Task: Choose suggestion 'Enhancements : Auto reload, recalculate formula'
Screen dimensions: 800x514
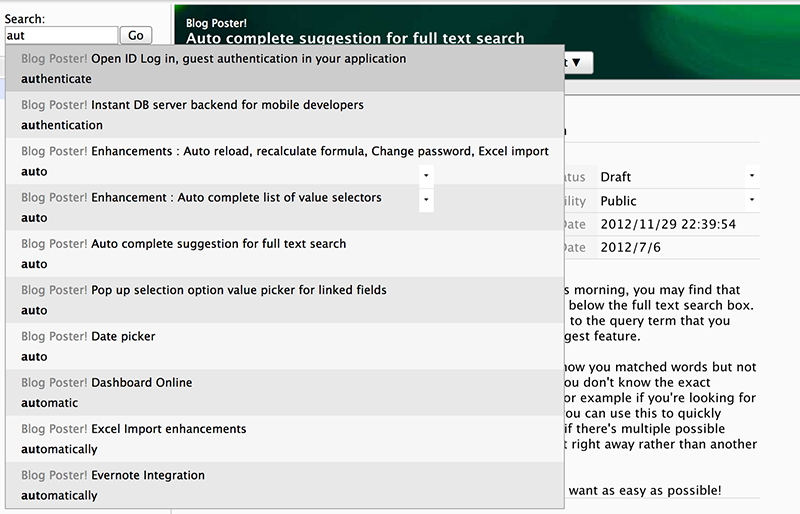Action: point(285,161)
